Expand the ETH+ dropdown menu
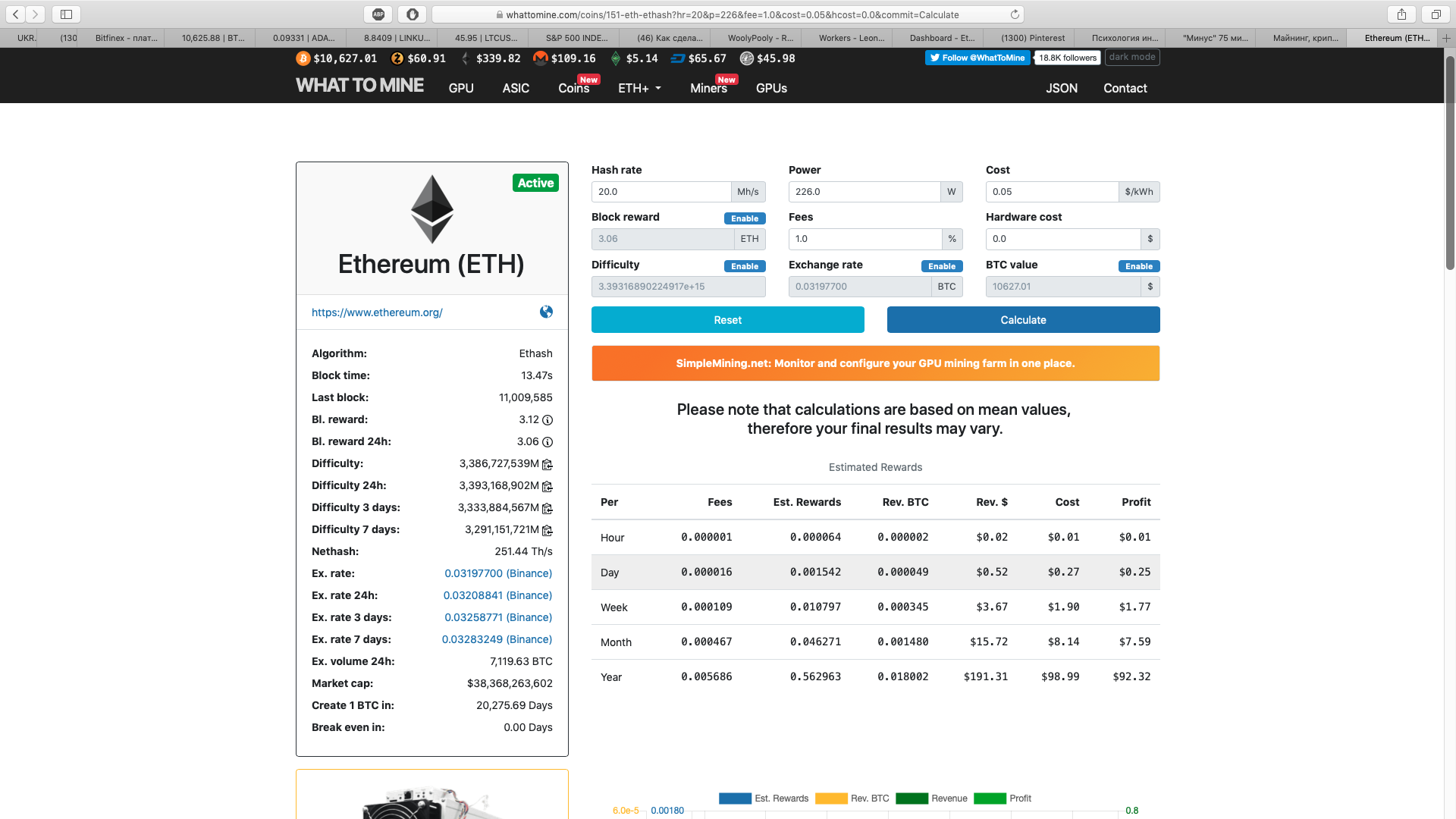1456x819 pixels. [639, 88]
